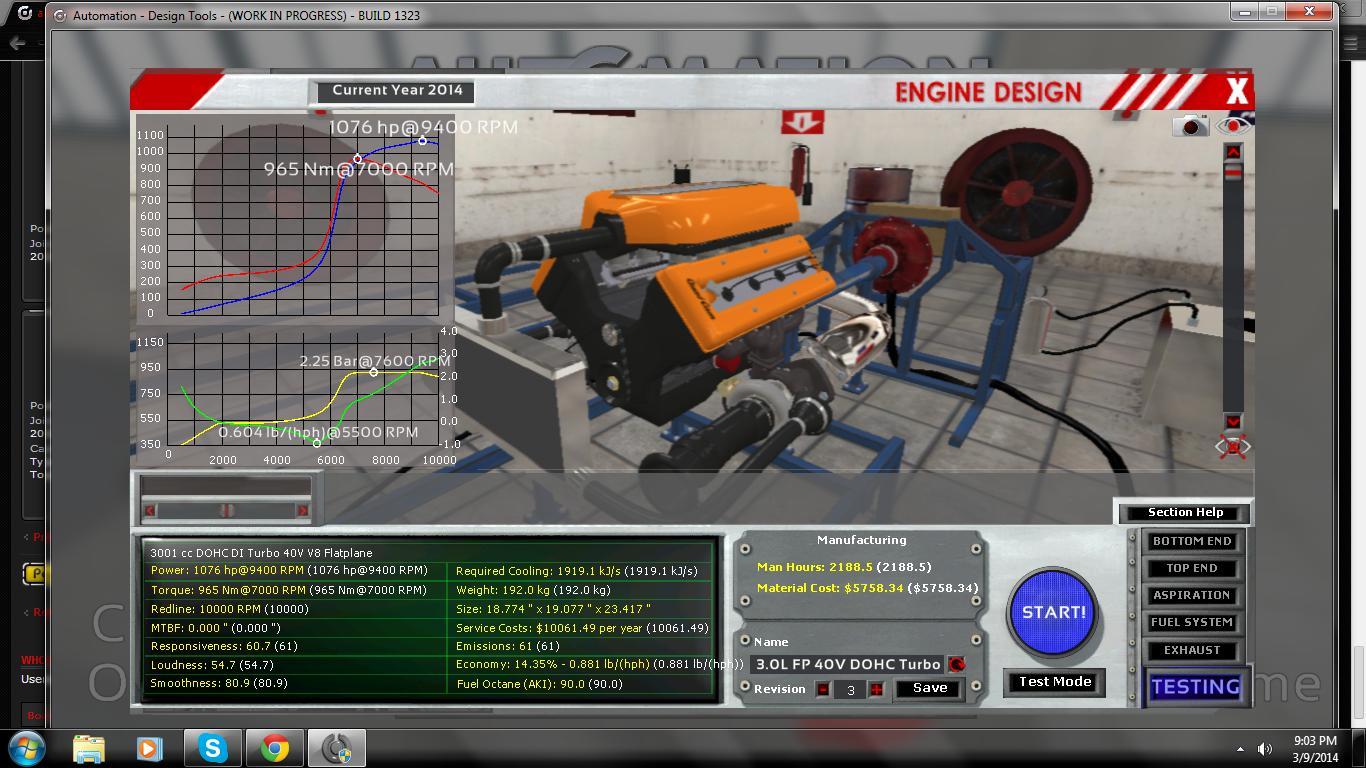Click the 1076 hp peak power marker

(x=422, y=141)
